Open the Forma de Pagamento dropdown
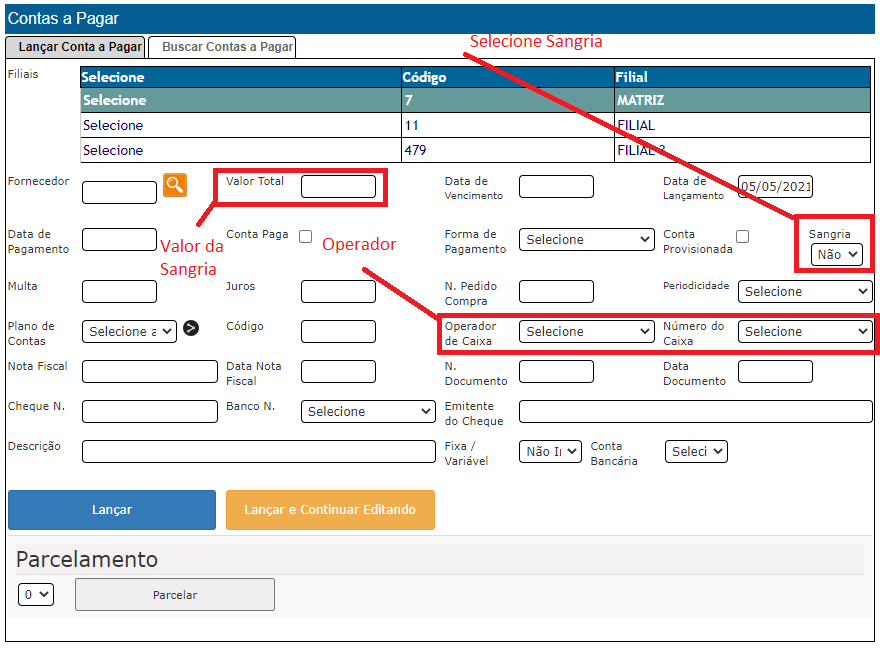880x650 pixels. 586,240
